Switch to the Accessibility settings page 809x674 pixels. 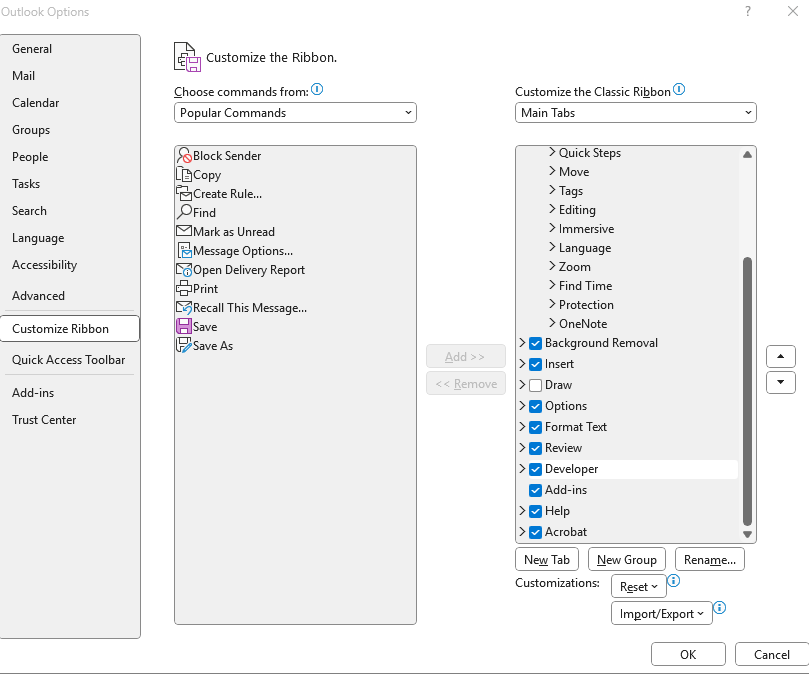coord(43,264)
